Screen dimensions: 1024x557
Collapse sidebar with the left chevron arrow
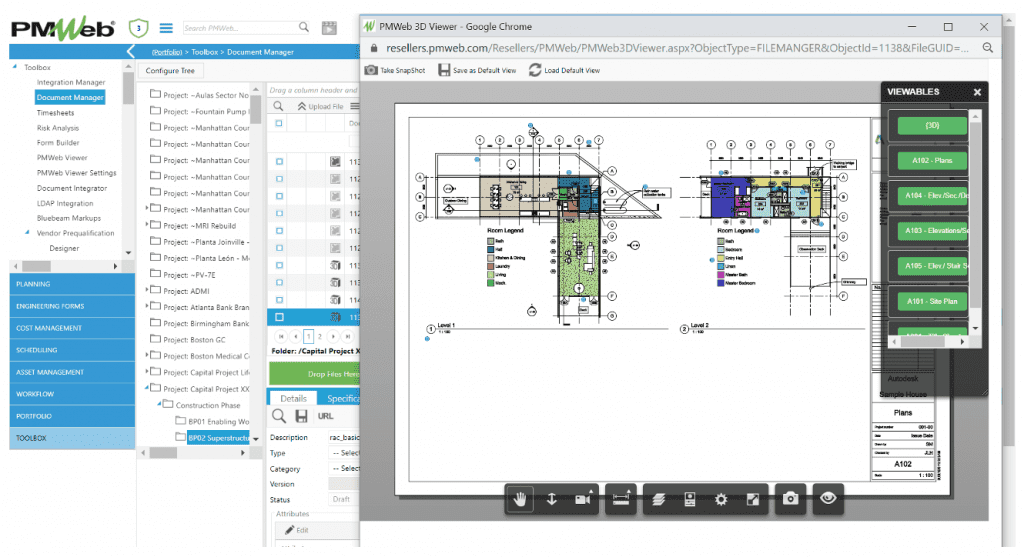click(131, 52)
